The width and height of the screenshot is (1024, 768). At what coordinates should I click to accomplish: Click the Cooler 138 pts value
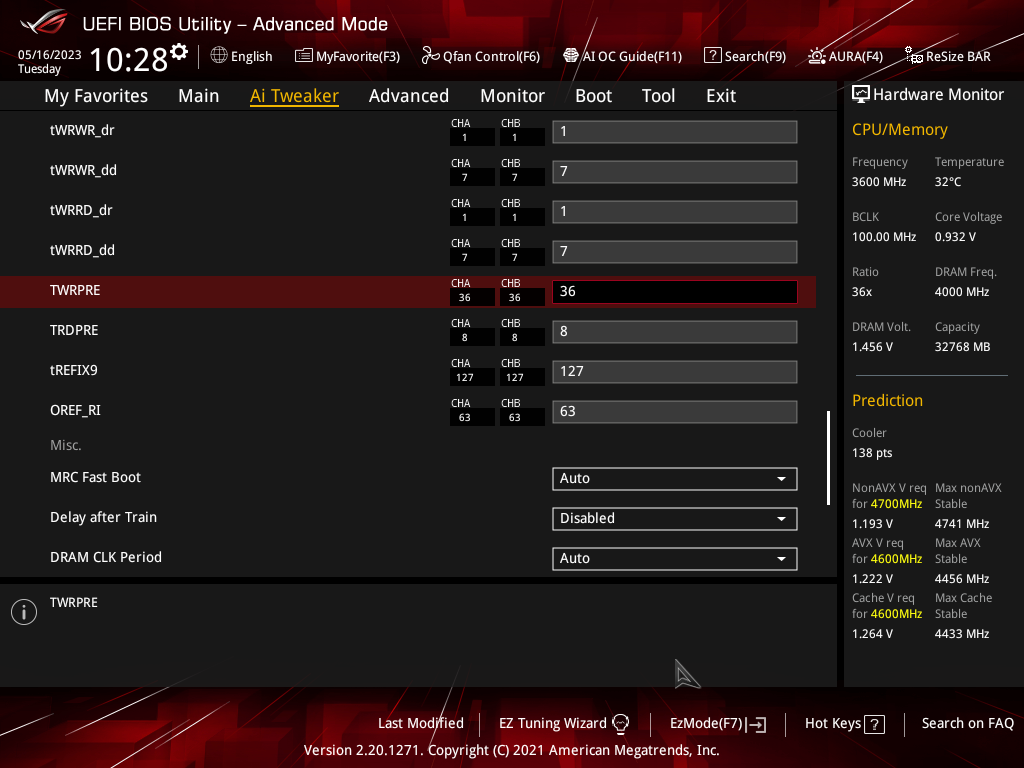click(x=872, y=453)
